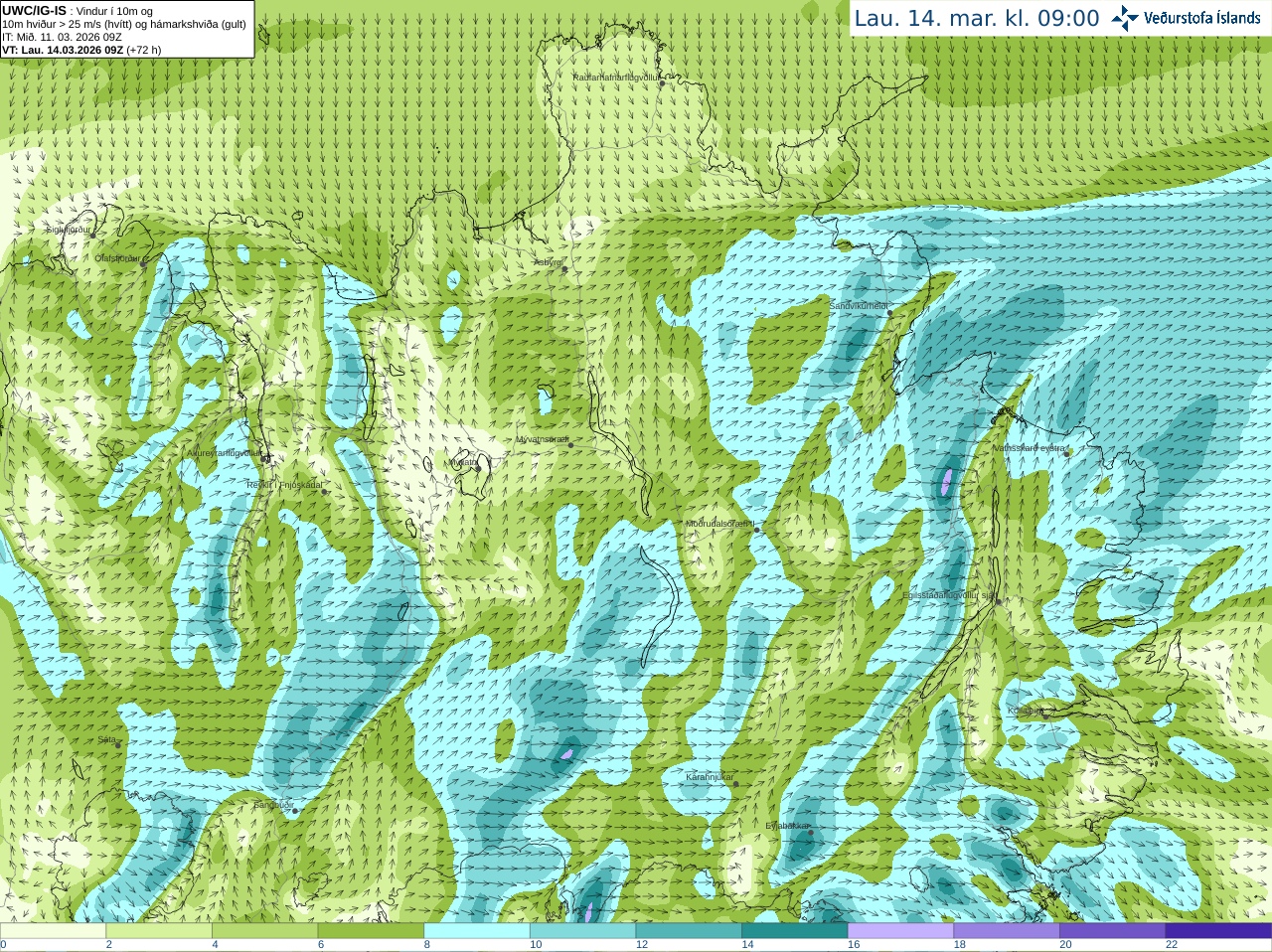This screenshot has width=1272, height=952.
Task: Click the legend tick label '22'
Action: point(1172,945)
